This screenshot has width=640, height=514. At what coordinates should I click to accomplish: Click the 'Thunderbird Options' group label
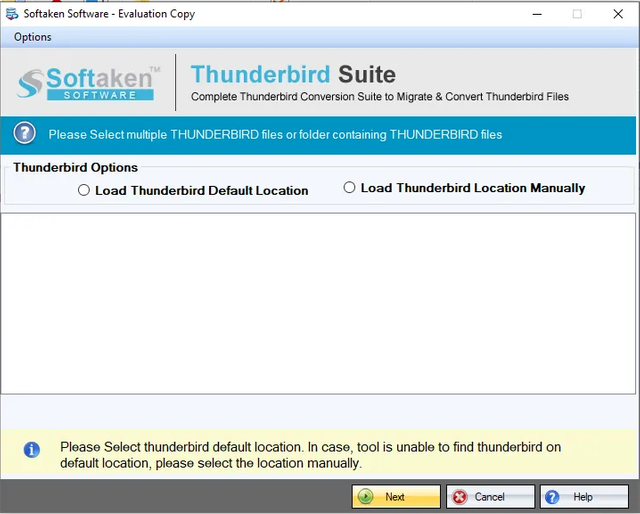[x=76, y=167]
